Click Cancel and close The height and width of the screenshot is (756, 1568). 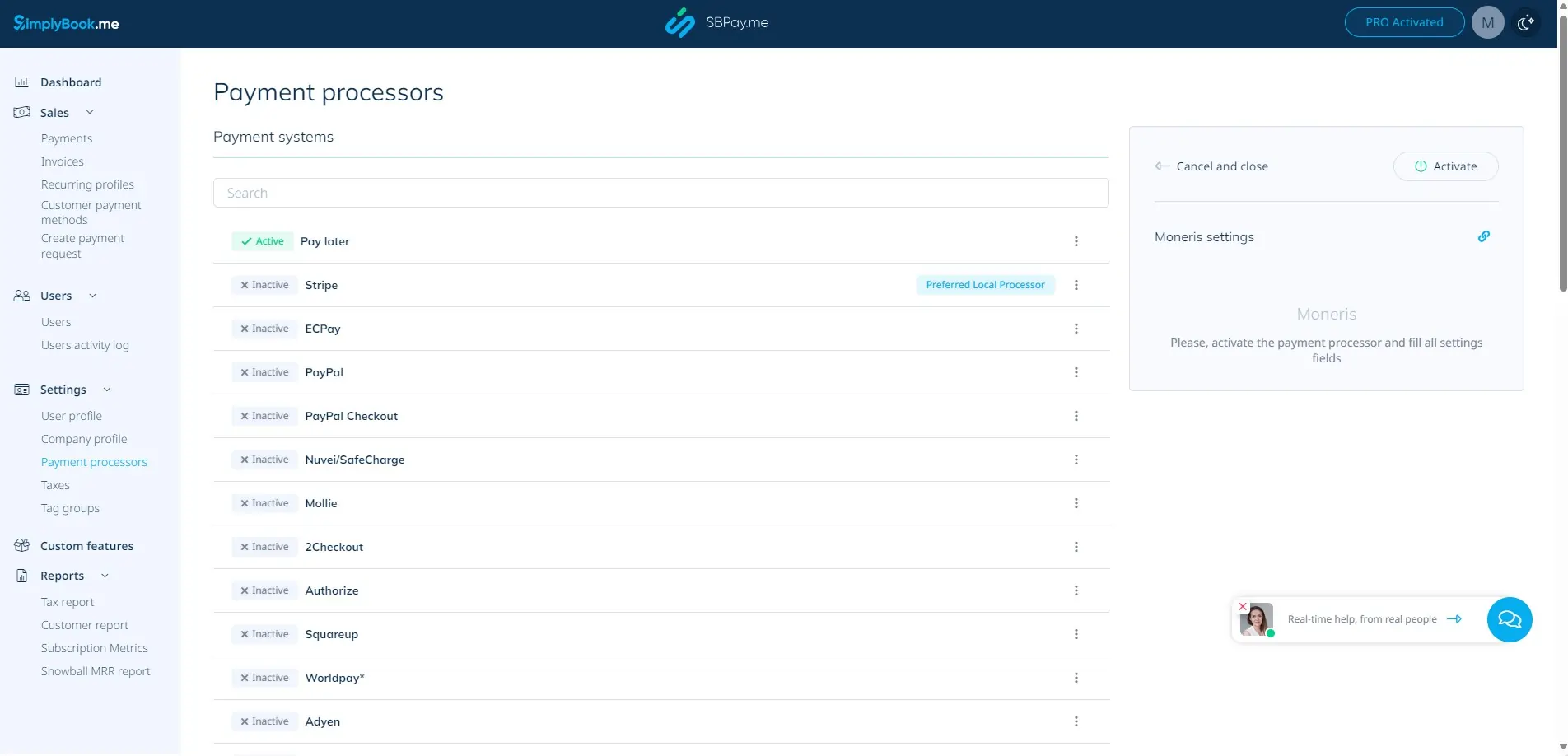pyautogui.click(x=1211, y=166)
